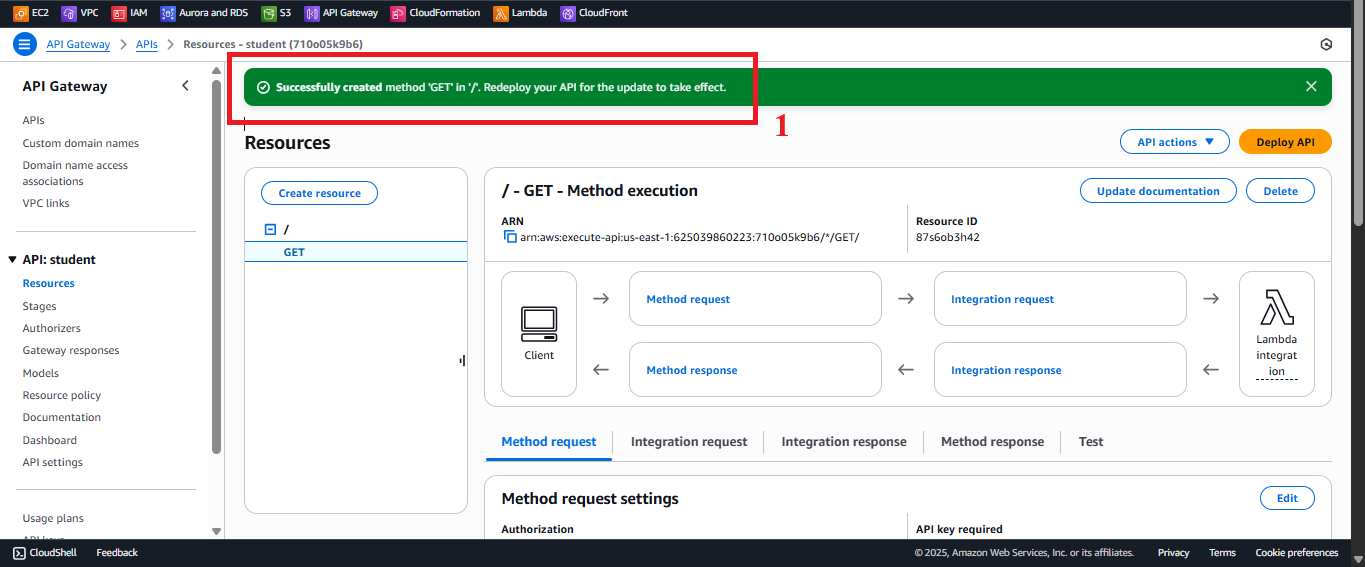
Task: Open Domain name access associations
Action: [75, 173]
